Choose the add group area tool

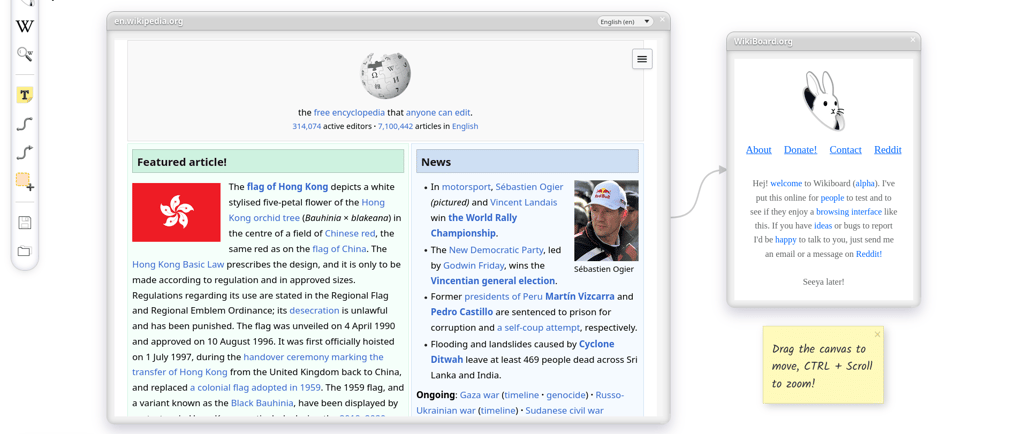[25, 181]
